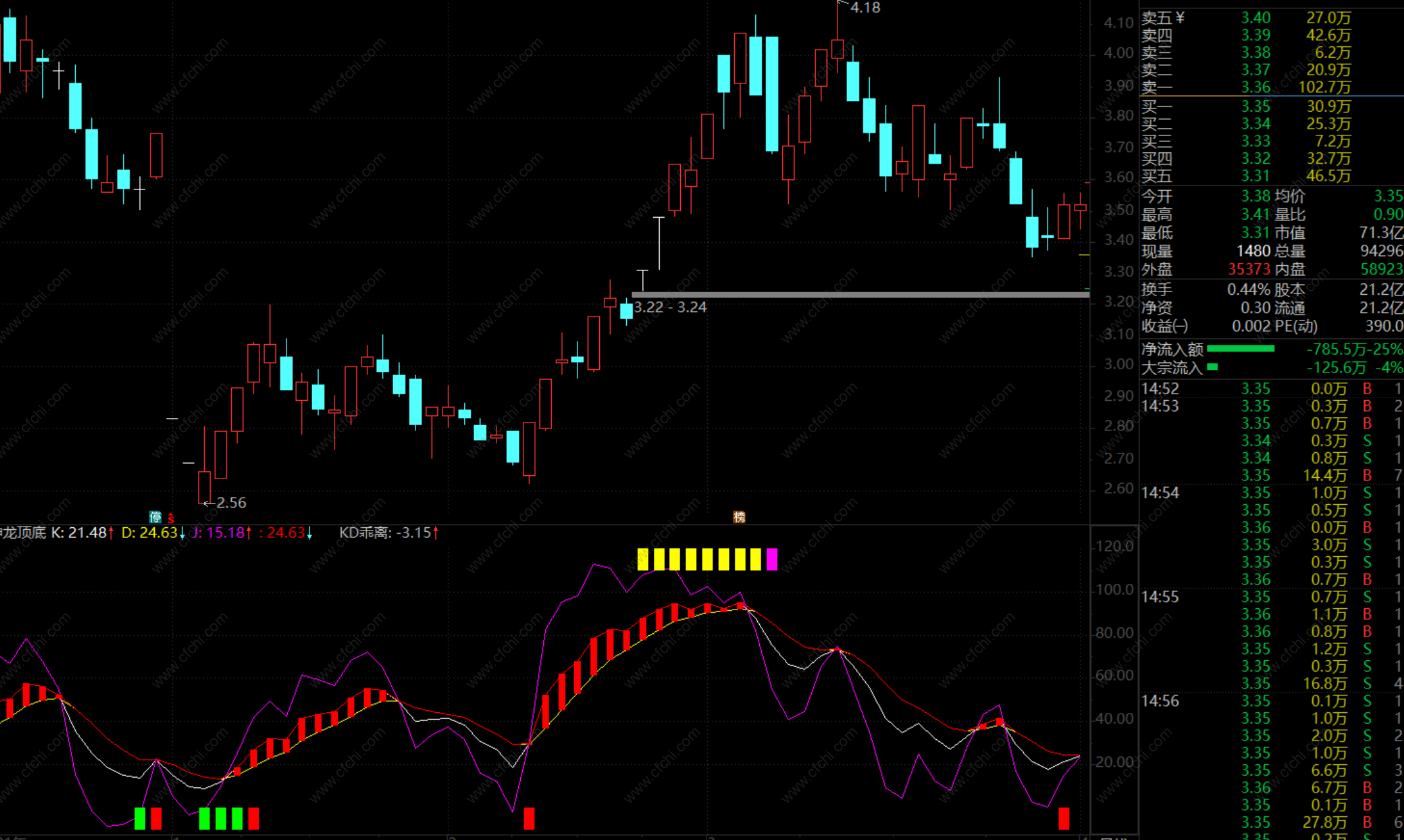Click the red S marker below the chart
The image size is (1404, 840).
[x=171, y=517]
